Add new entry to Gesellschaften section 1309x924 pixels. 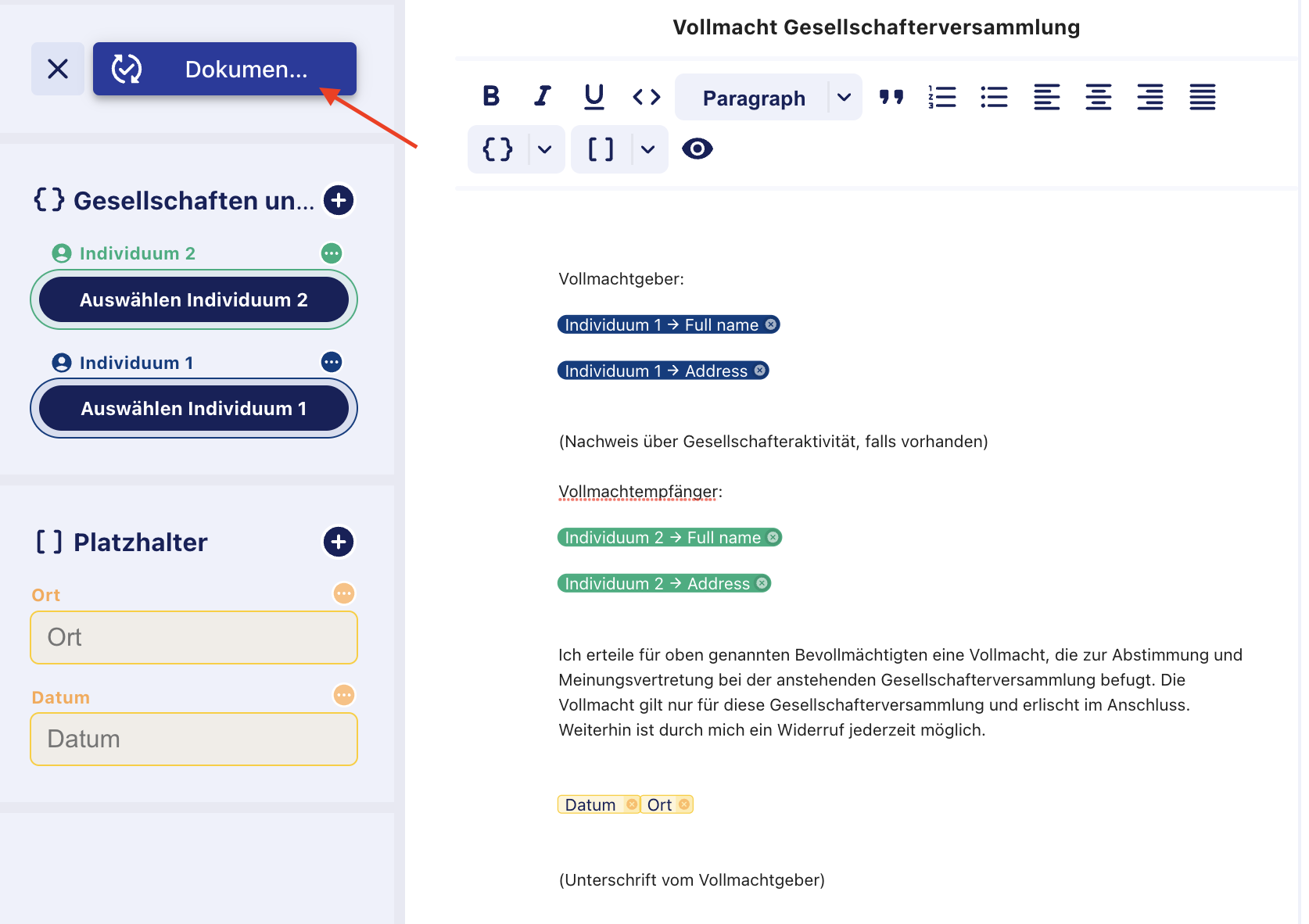pyautogui.click(x=339, y=200)
